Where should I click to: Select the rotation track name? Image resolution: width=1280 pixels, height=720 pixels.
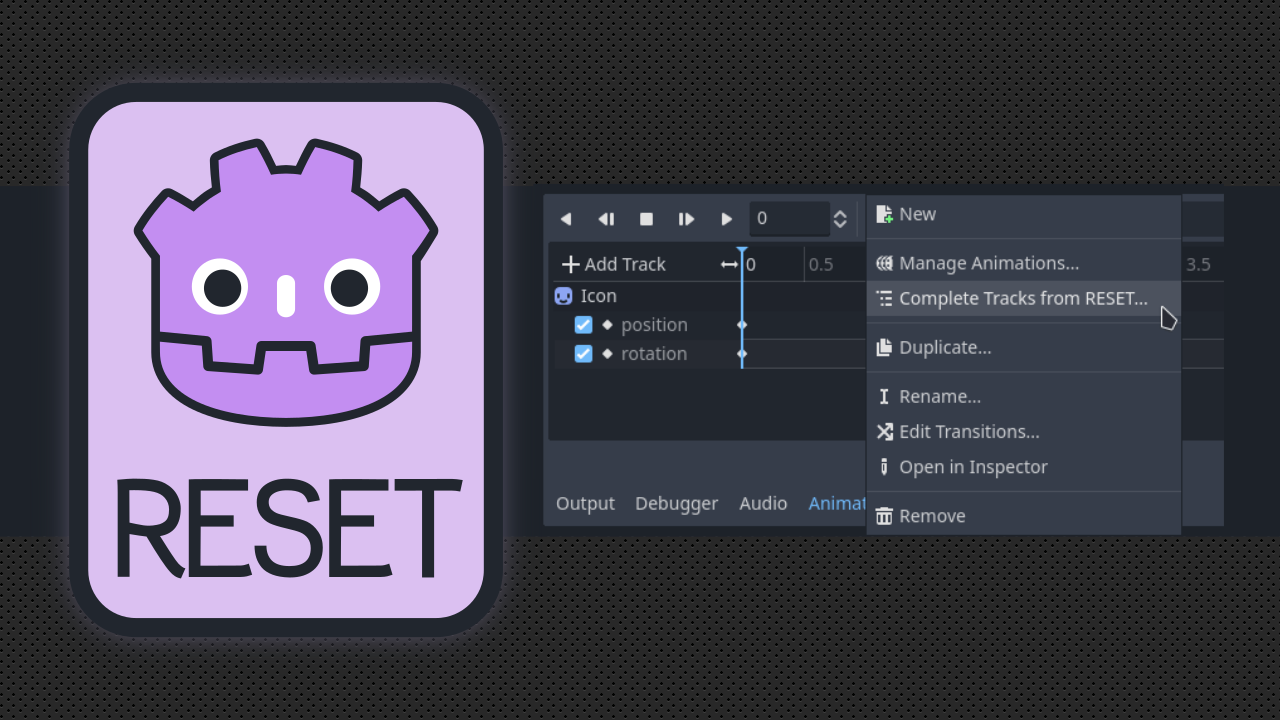[x=654, y=354]
